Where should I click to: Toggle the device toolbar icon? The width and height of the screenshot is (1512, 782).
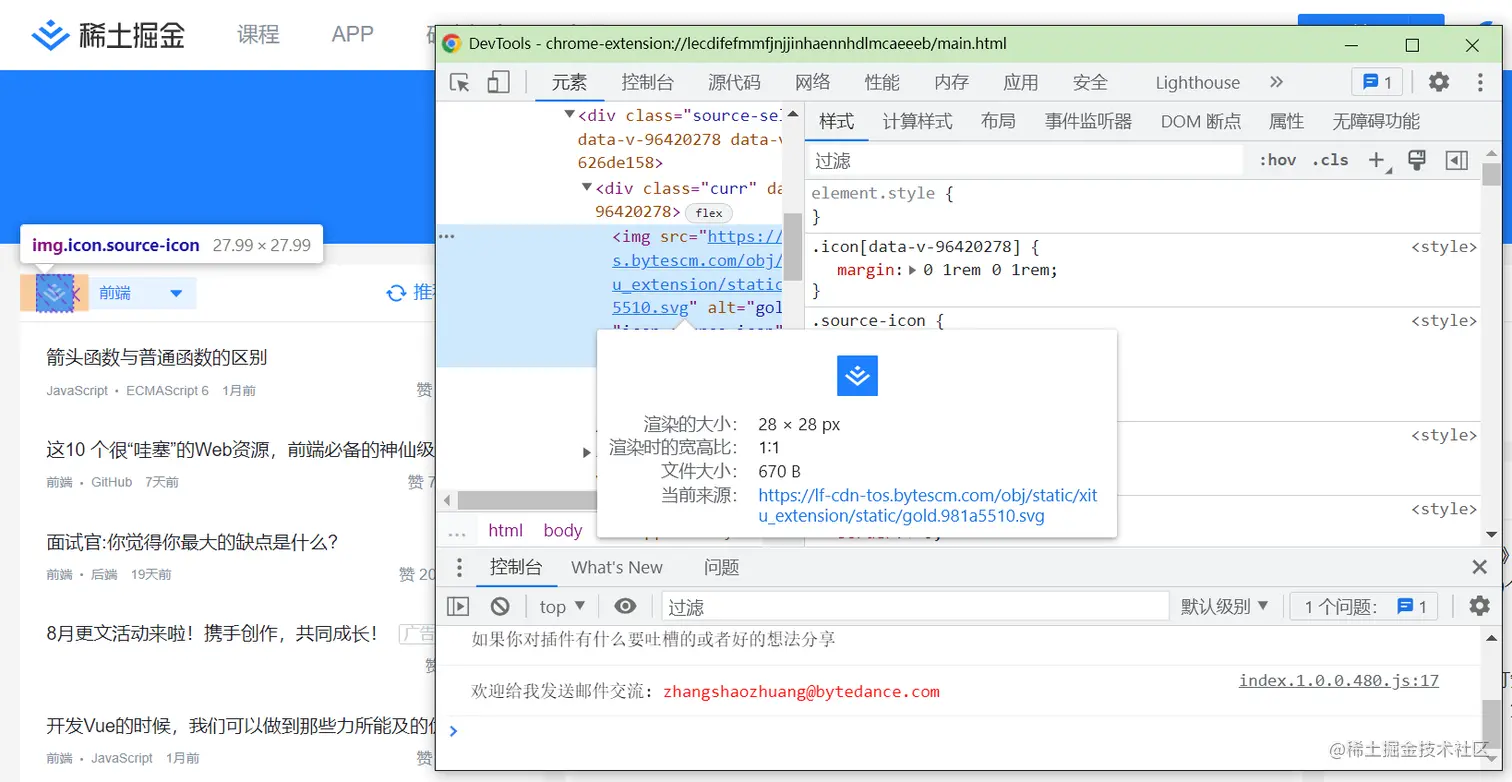[498, 82]
